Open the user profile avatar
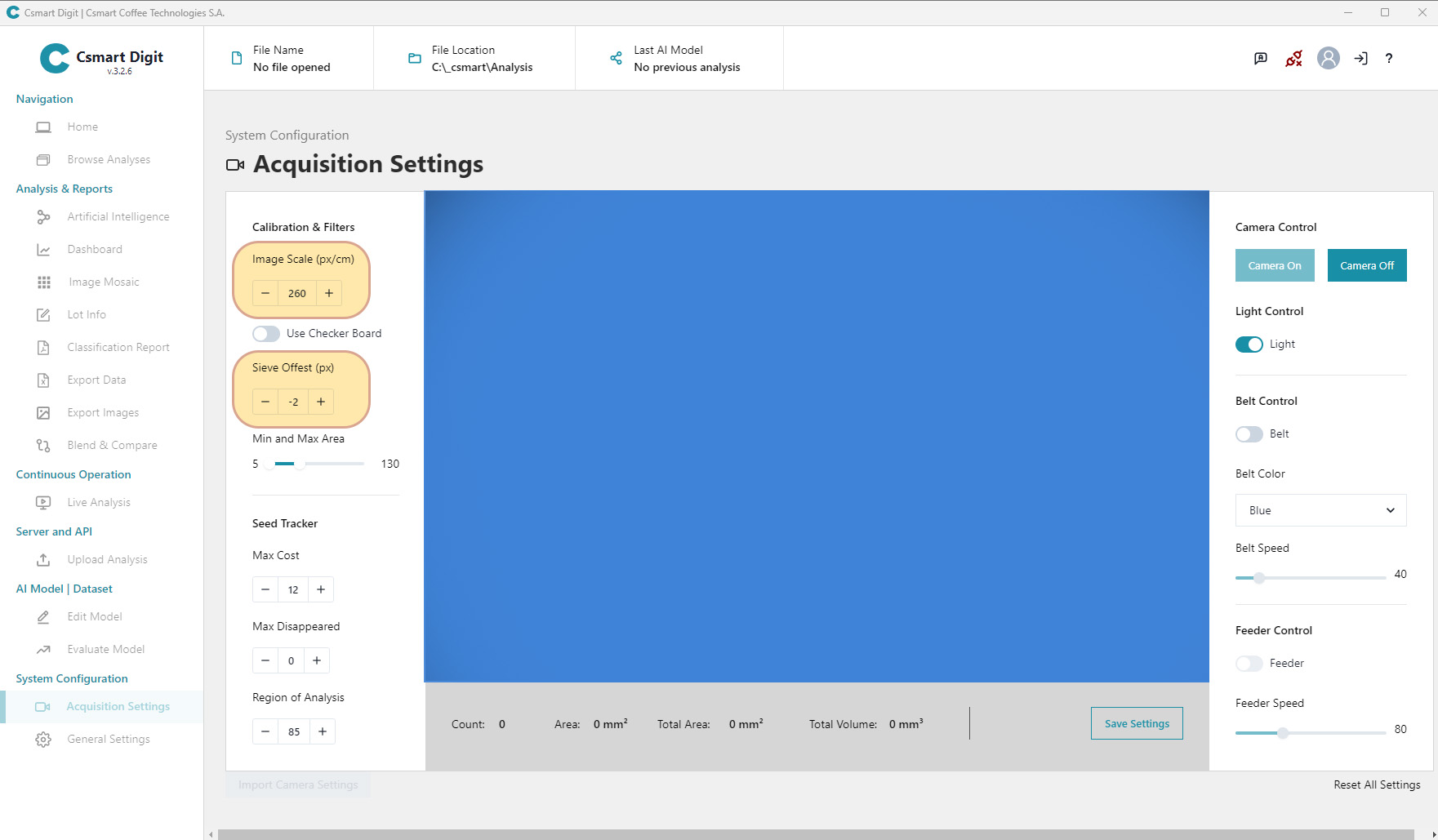The width and height of the screenshot is (1438, 840). (1329, 58)
